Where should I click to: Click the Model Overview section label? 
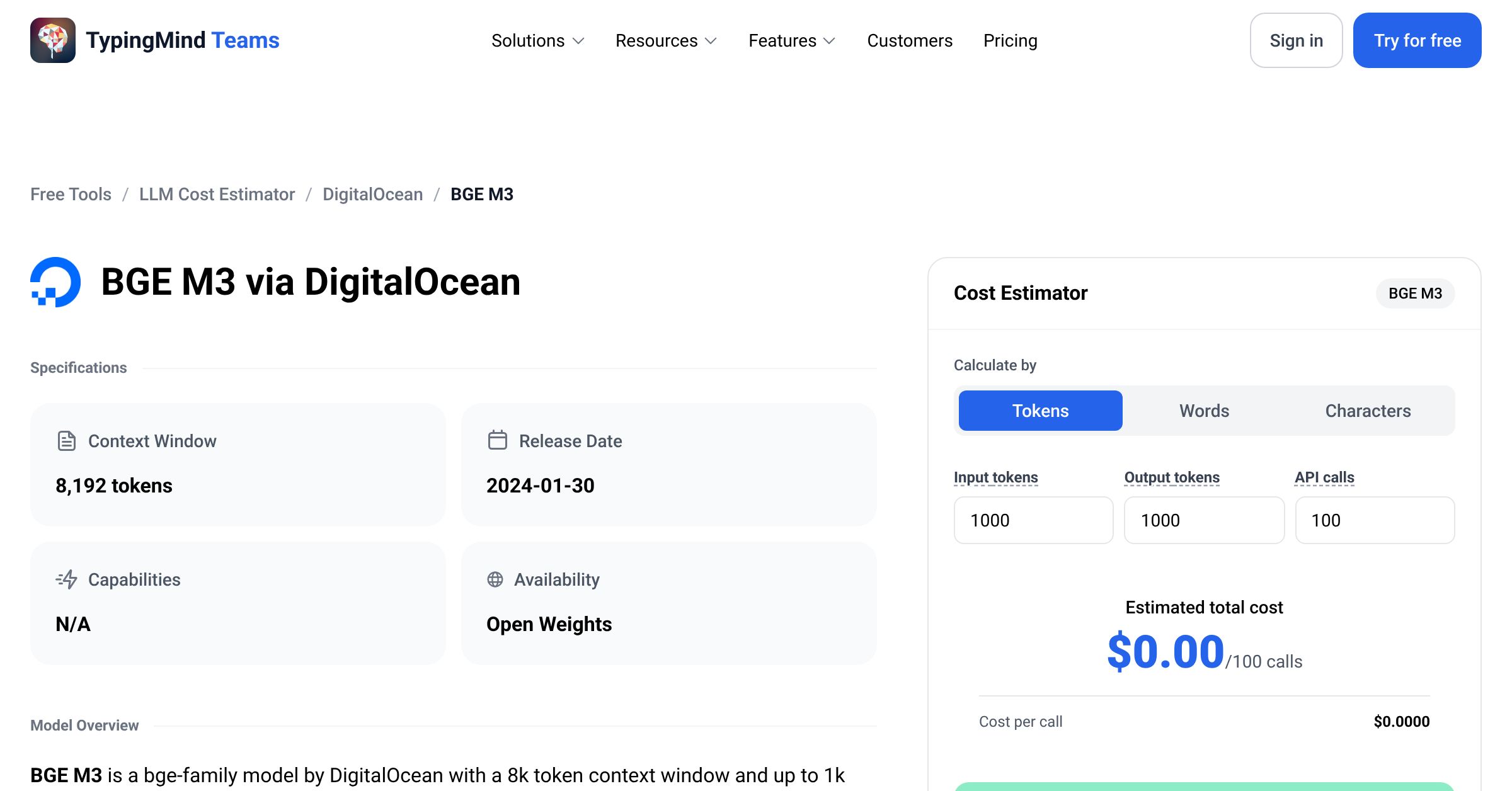[x=84, y=726]
